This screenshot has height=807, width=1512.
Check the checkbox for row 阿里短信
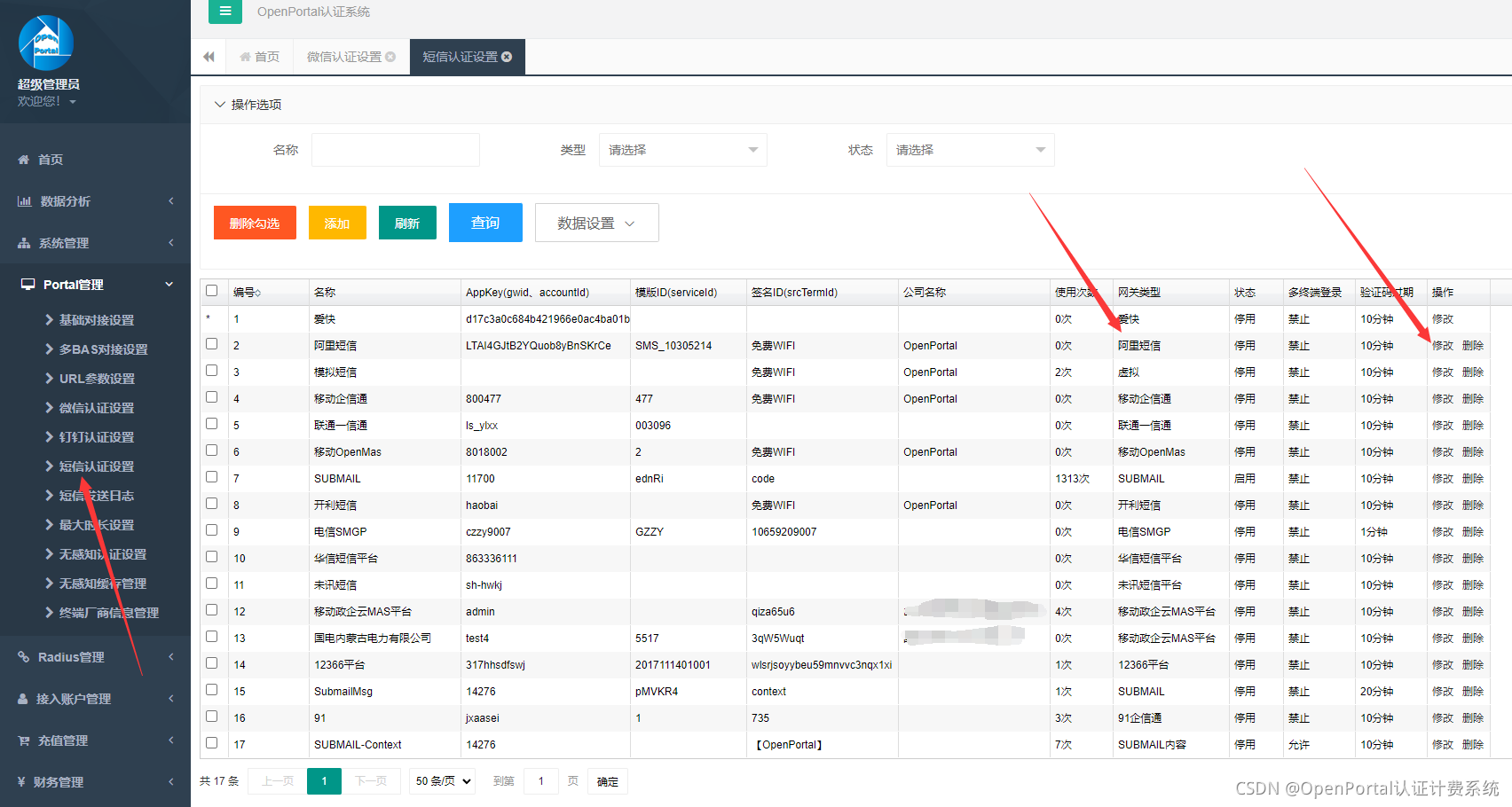click(211, 343)
